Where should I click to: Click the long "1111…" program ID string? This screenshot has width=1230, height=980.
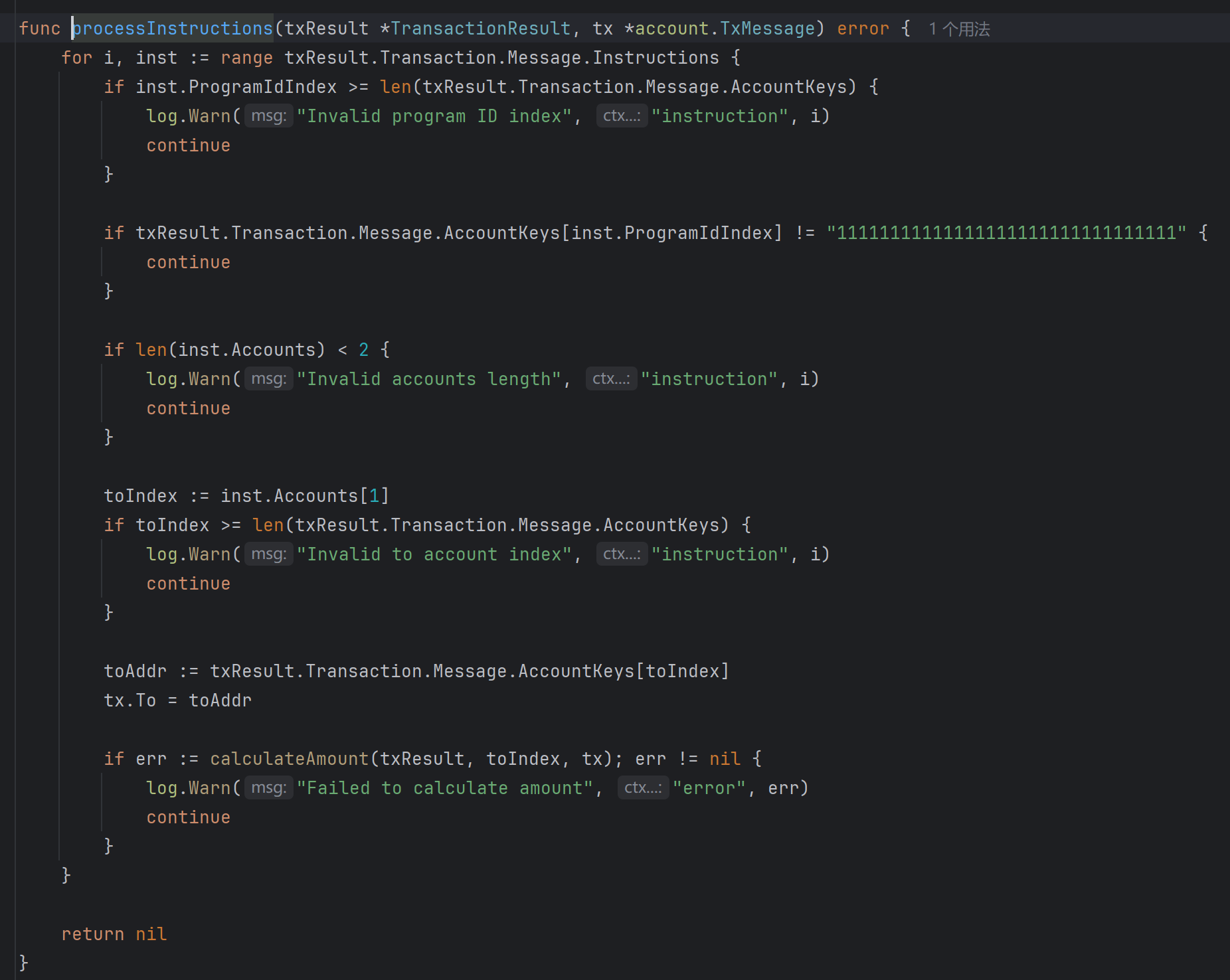(1006, 233)
